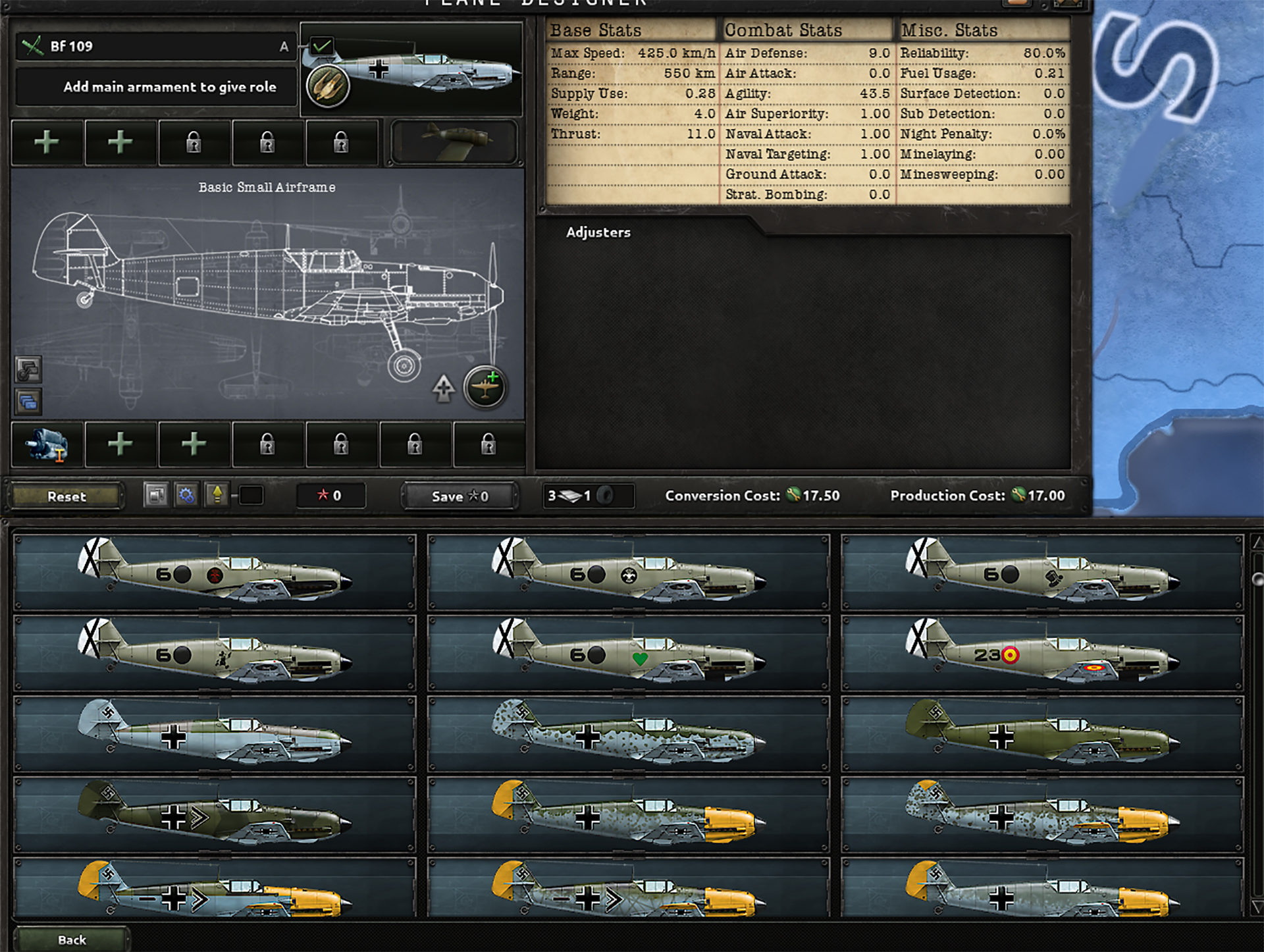Screen dimensions: 1264x952
Task: Select the Base Stats header
Action: (631, 30)
